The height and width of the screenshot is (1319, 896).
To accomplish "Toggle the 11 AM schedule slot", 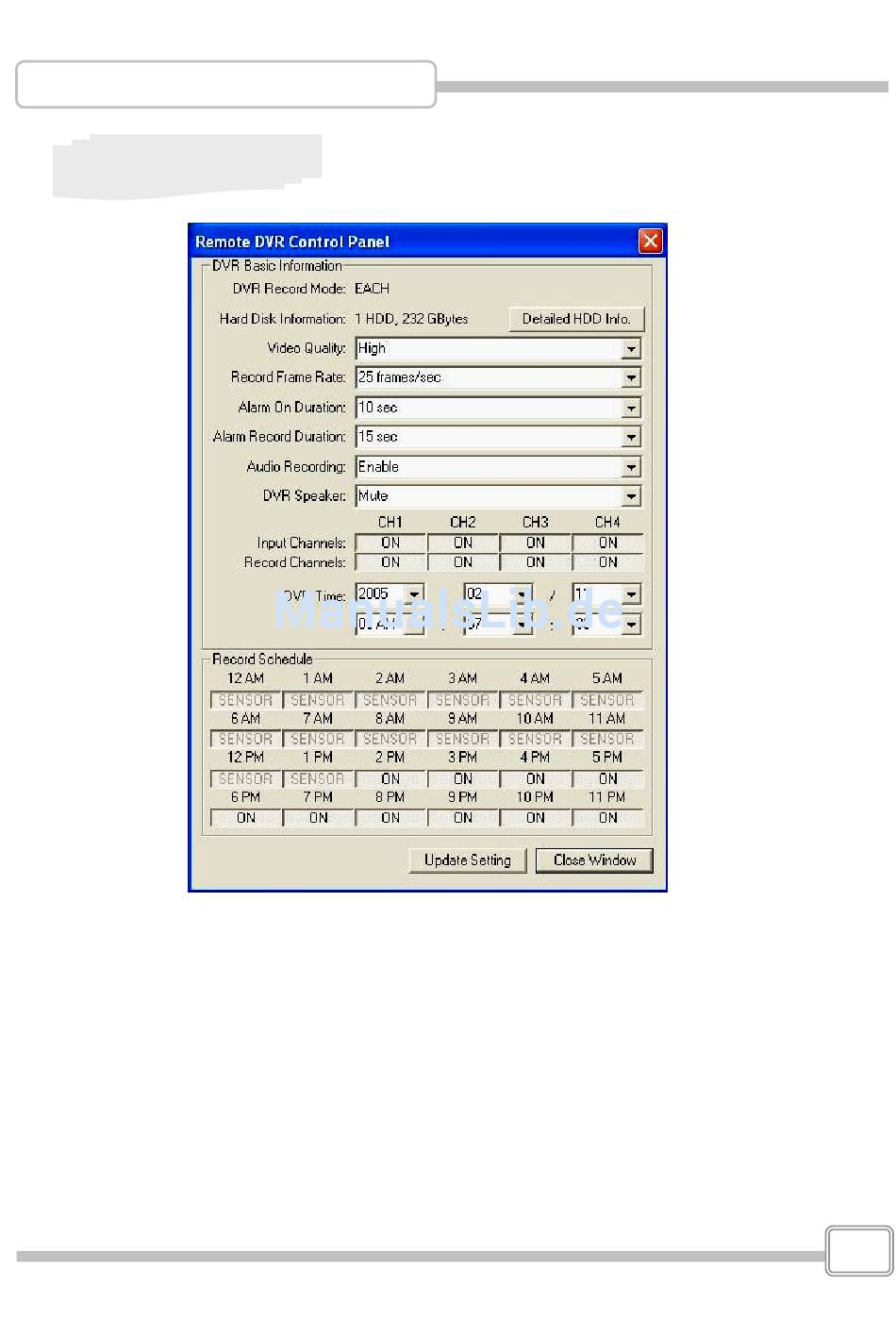I will click(608, 739).
